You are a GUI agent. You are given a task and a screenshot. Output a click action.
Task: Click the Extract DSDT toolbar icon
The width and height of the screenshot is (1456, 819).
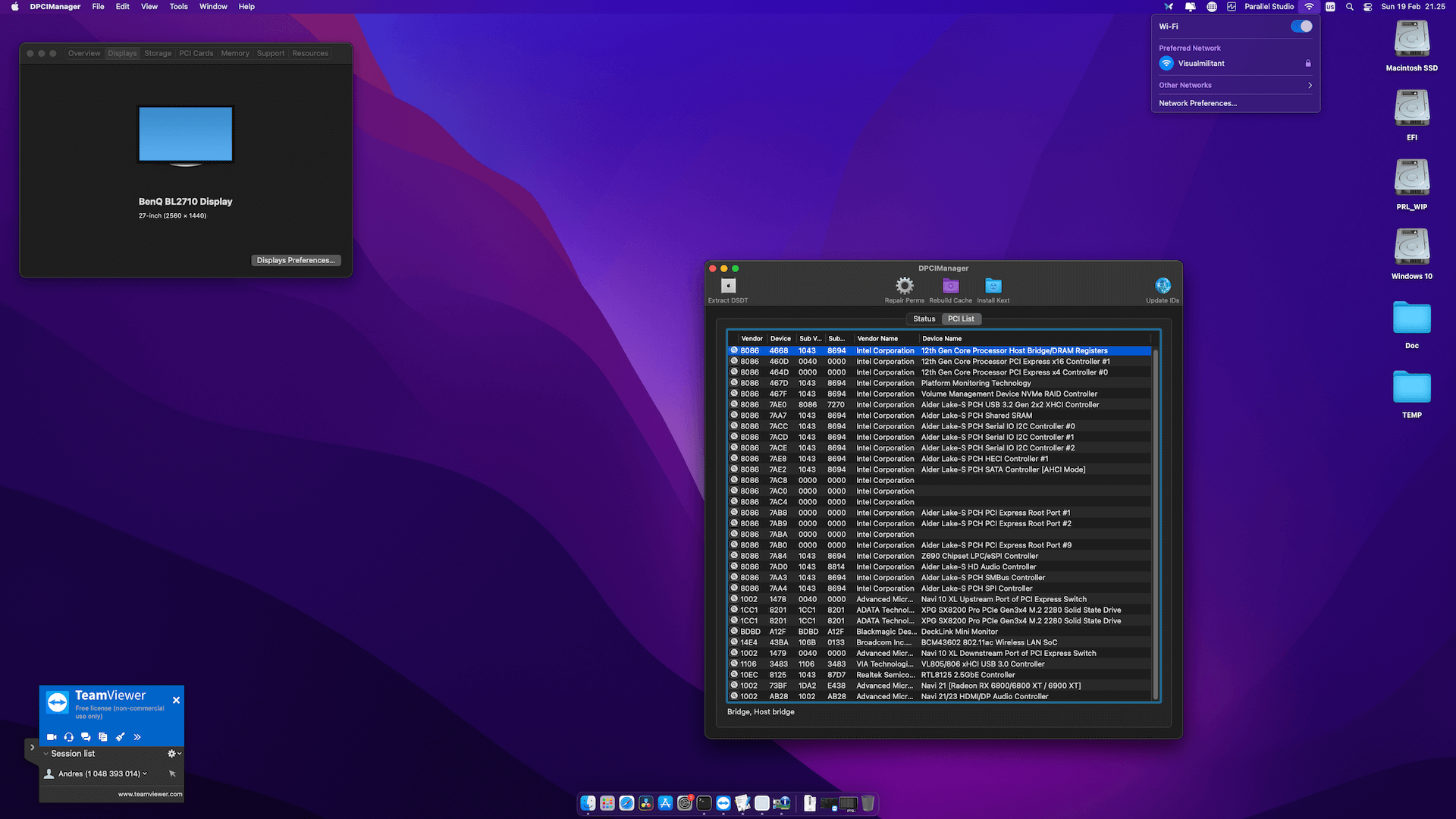click(x=728, y=286)
